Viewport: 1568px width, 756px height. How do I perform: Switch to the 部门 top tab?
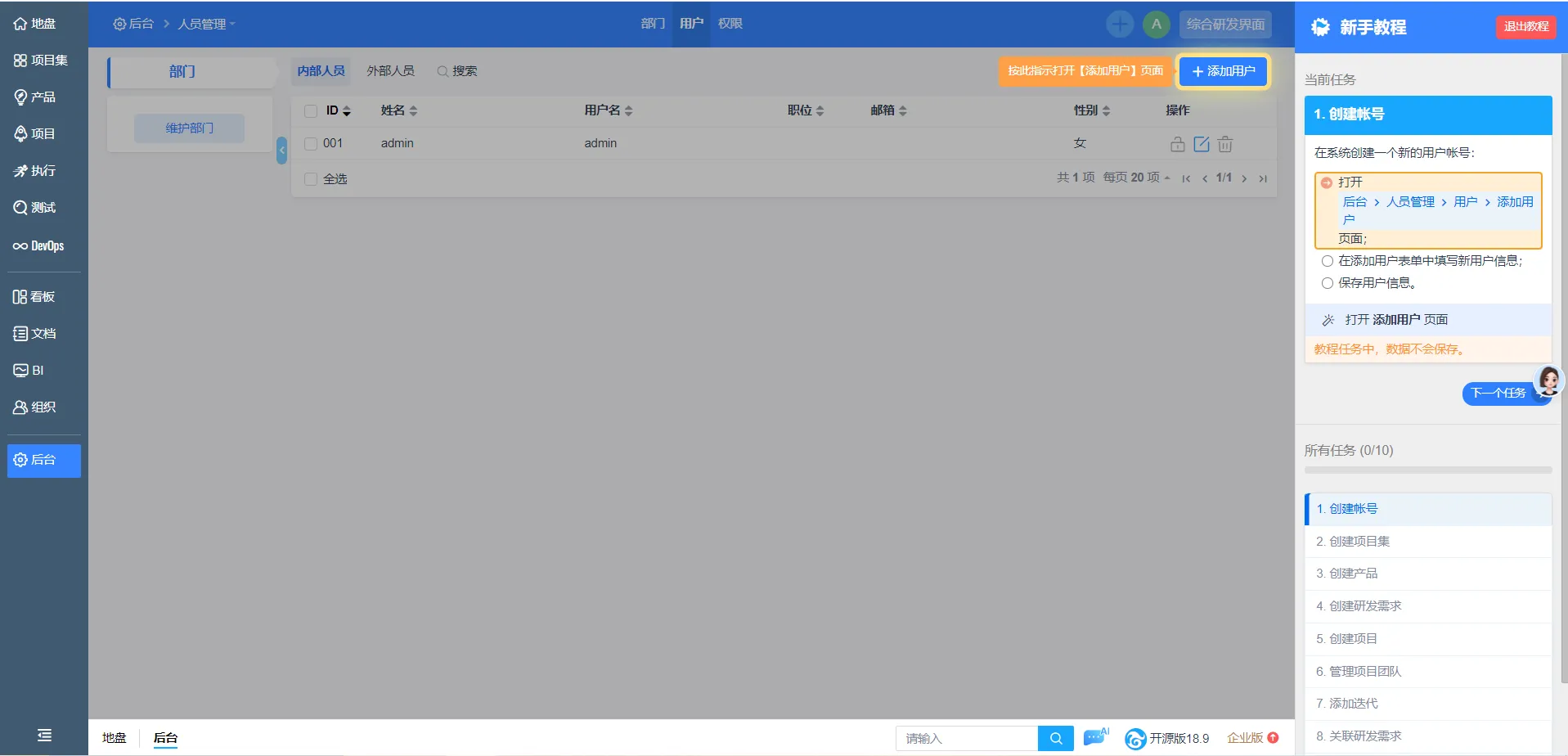point(653,24)
